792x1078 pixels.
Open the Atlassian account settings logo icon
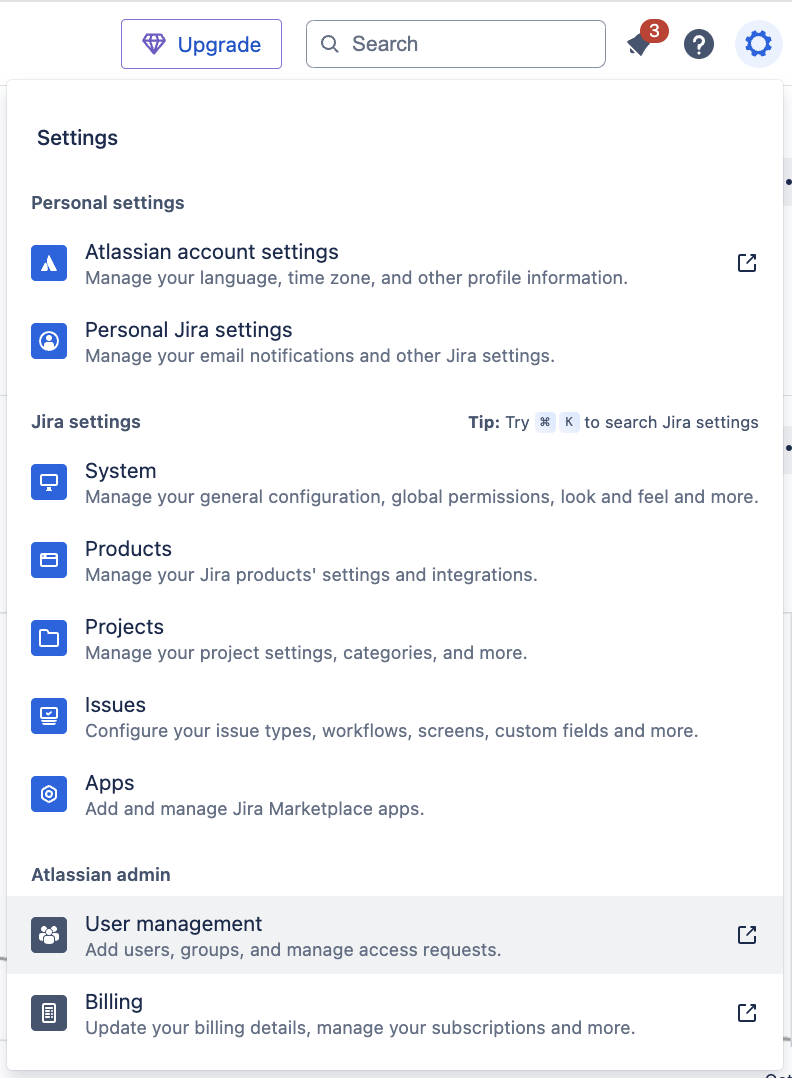pos(49,263)
